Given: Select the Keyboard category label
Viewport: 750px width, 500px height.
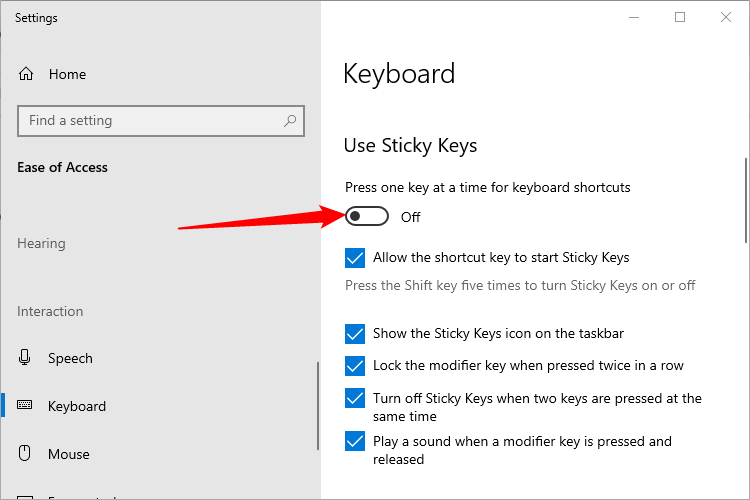Looking at the screenshot, I should pyautogui.click(x=77, y=406).
